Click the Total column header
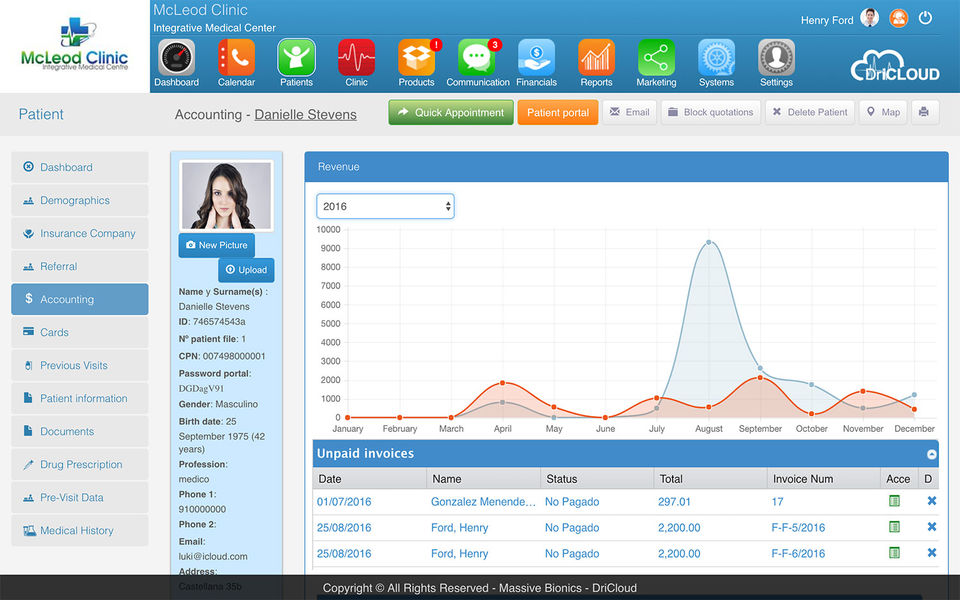 click(x=710, y=479)
